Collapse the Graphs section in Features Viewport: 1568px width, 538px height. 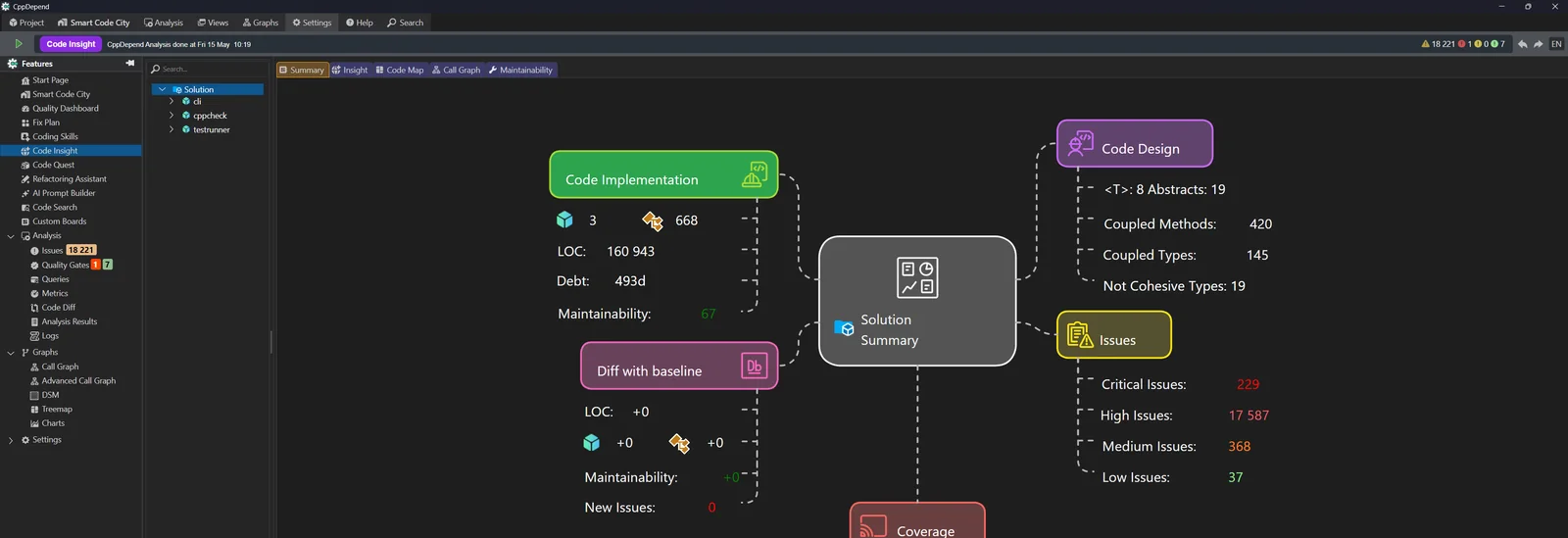pos(11,353)
